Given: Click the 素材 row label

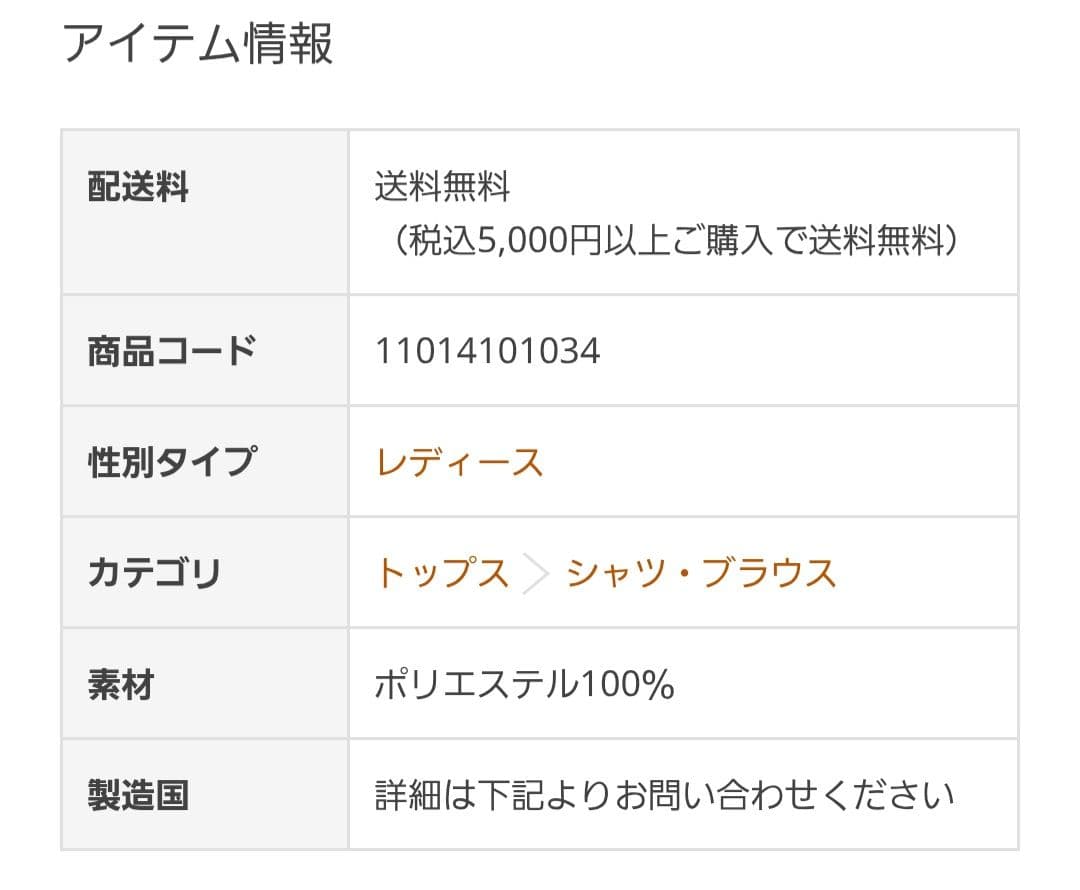Looking at the screenshot, I should (x=121, y=686).
